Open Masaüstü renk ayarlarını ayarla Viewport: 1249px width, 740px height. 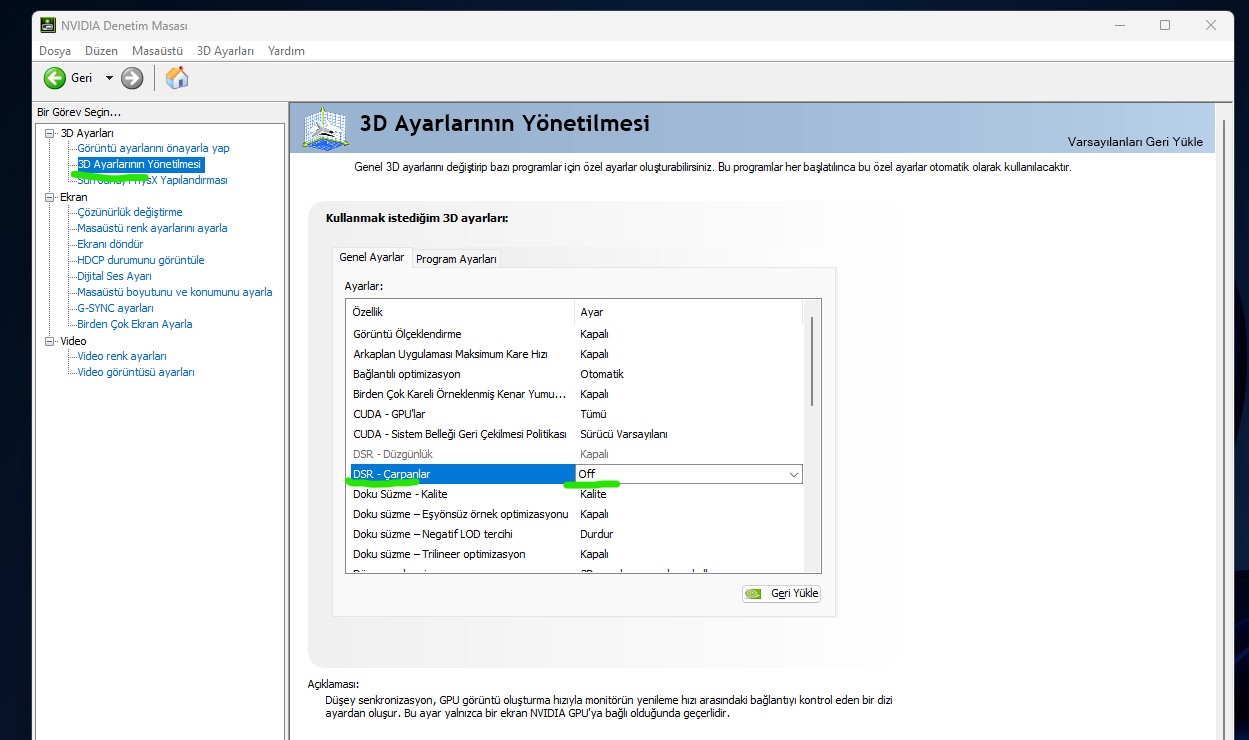point(152,228)
